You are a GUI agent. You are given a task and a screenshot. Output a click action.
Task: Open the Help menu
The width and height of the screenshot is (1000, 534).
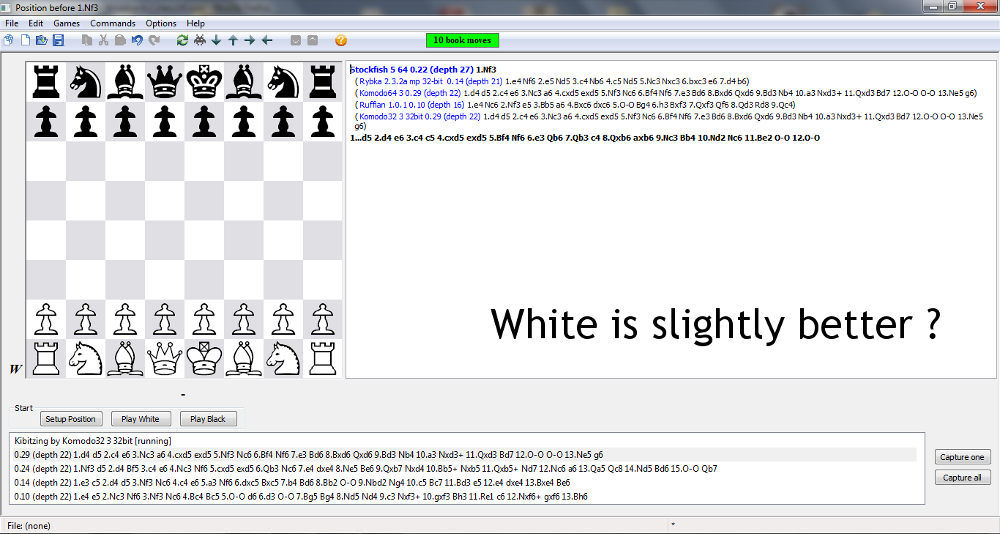point(196,23)
